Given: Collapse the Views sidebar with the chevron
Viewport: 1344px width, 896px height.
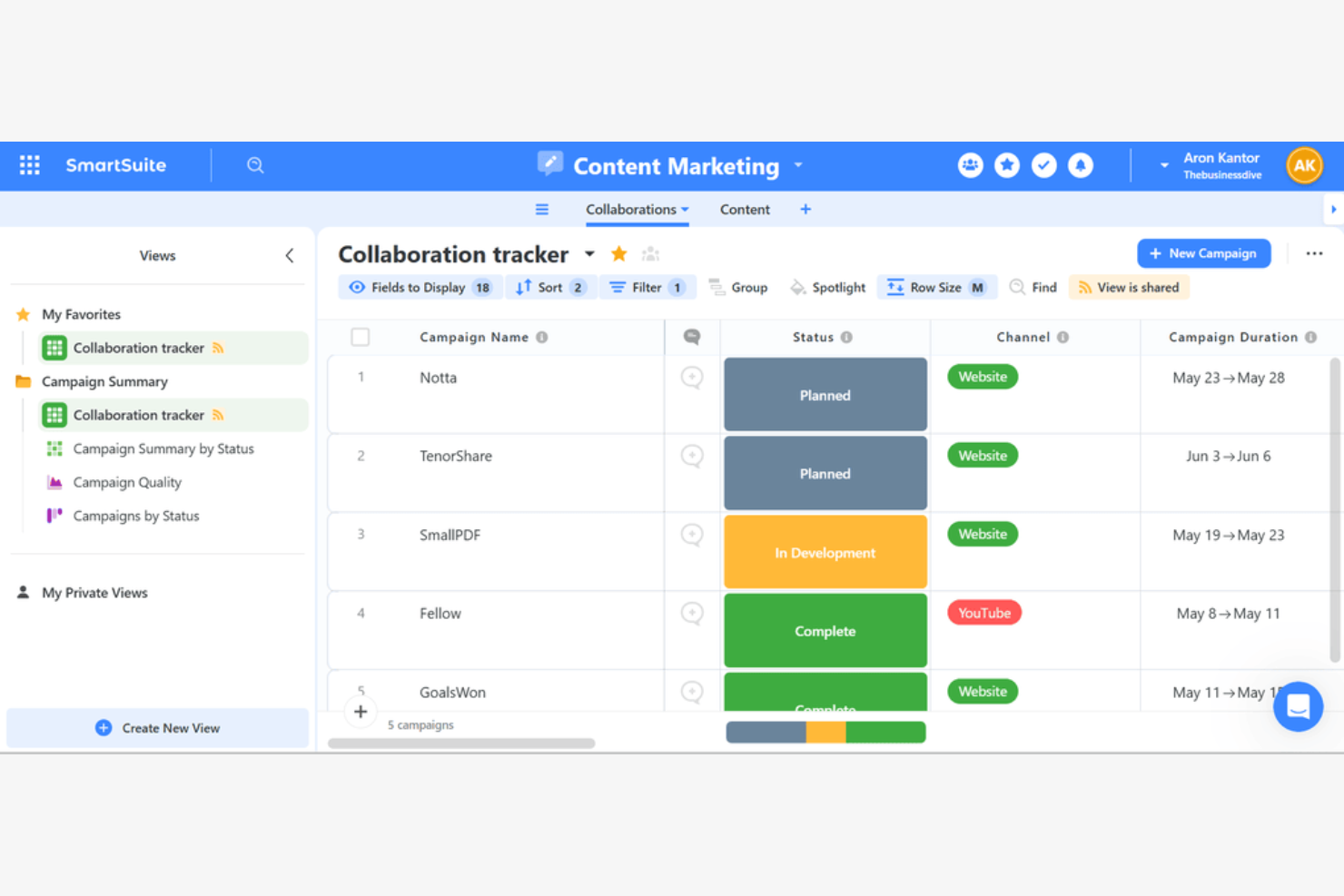Looking at the screenshot, I should [290, 255].
